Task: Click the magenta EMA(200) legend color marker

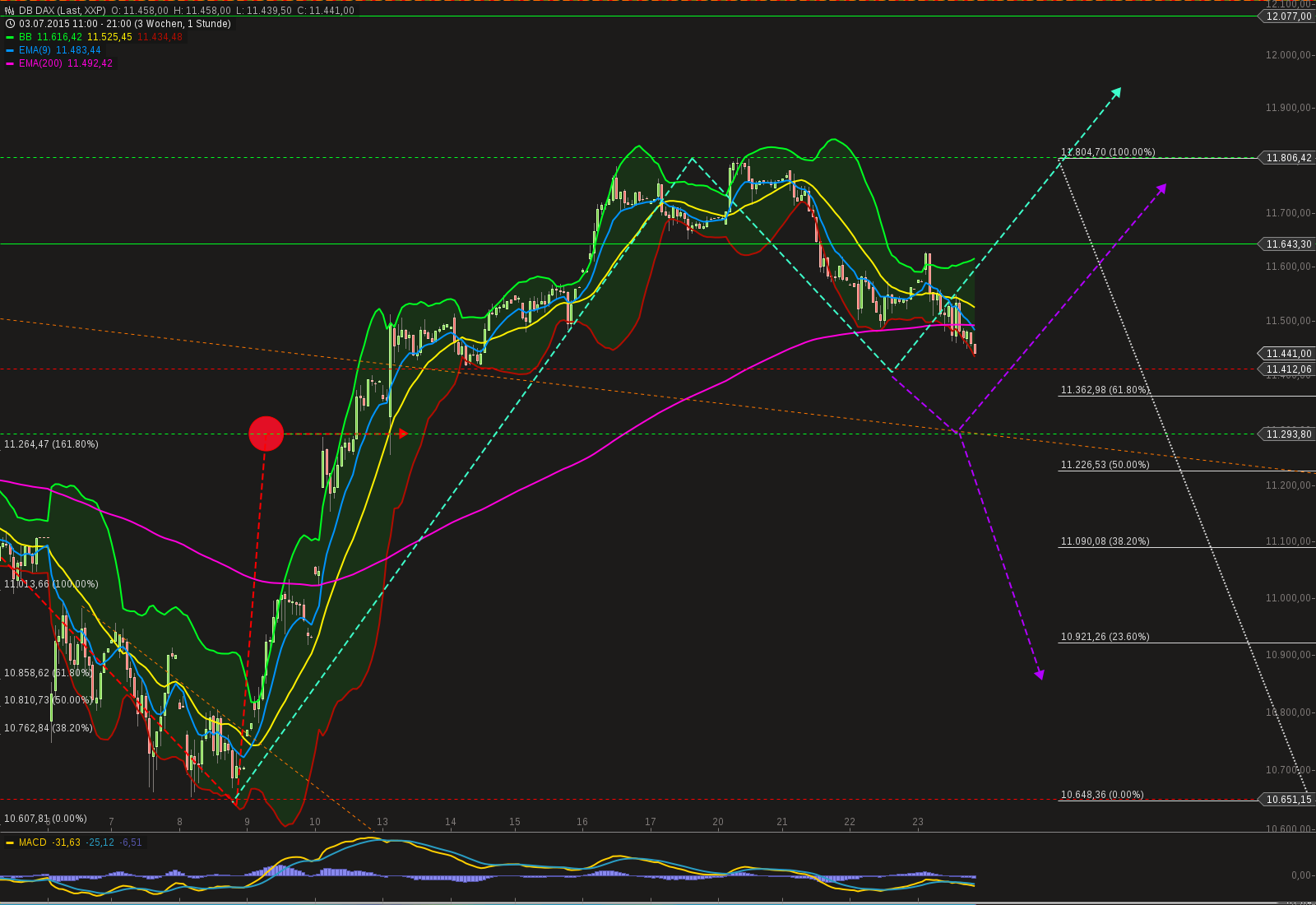Action: pos(10,63)
